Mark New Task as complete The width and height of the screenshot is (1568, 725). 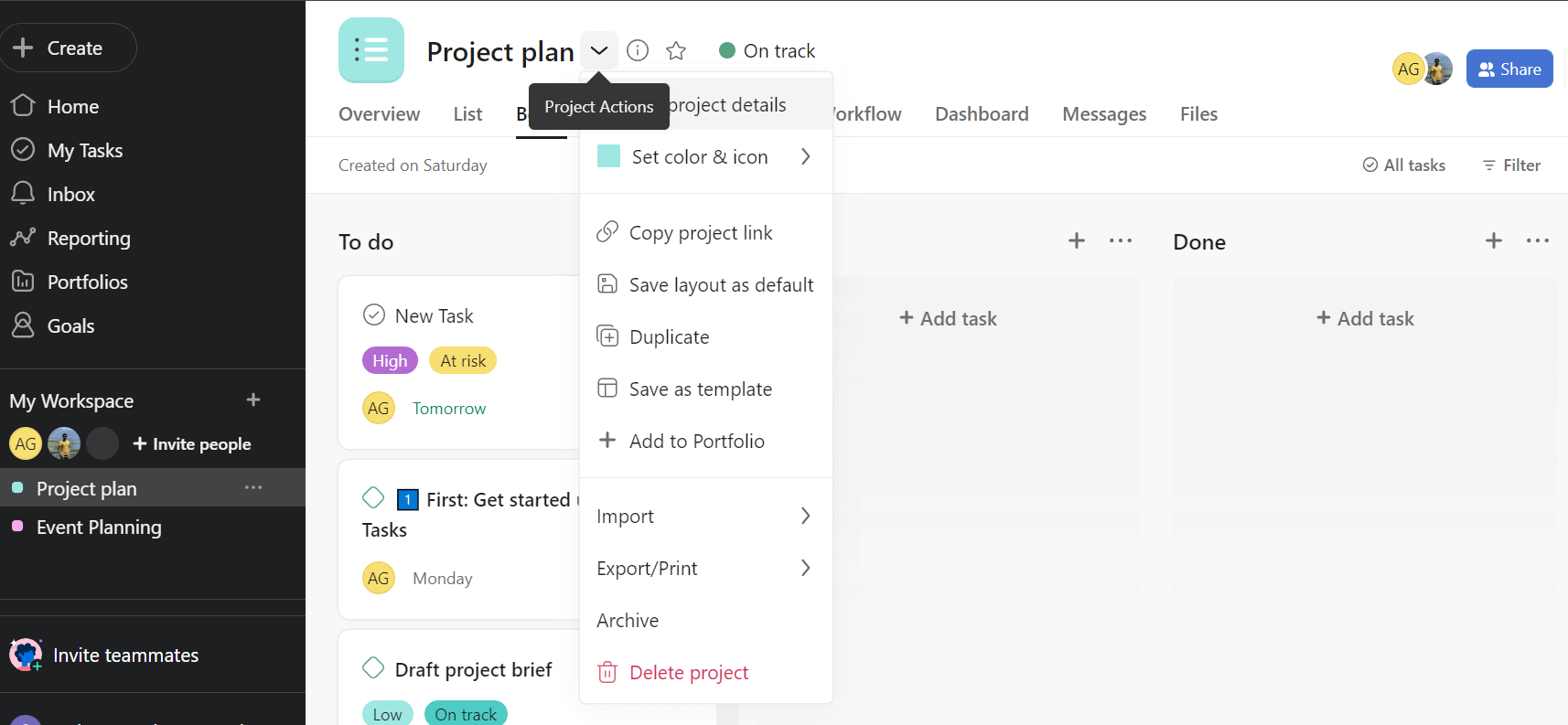click(374, 315)
